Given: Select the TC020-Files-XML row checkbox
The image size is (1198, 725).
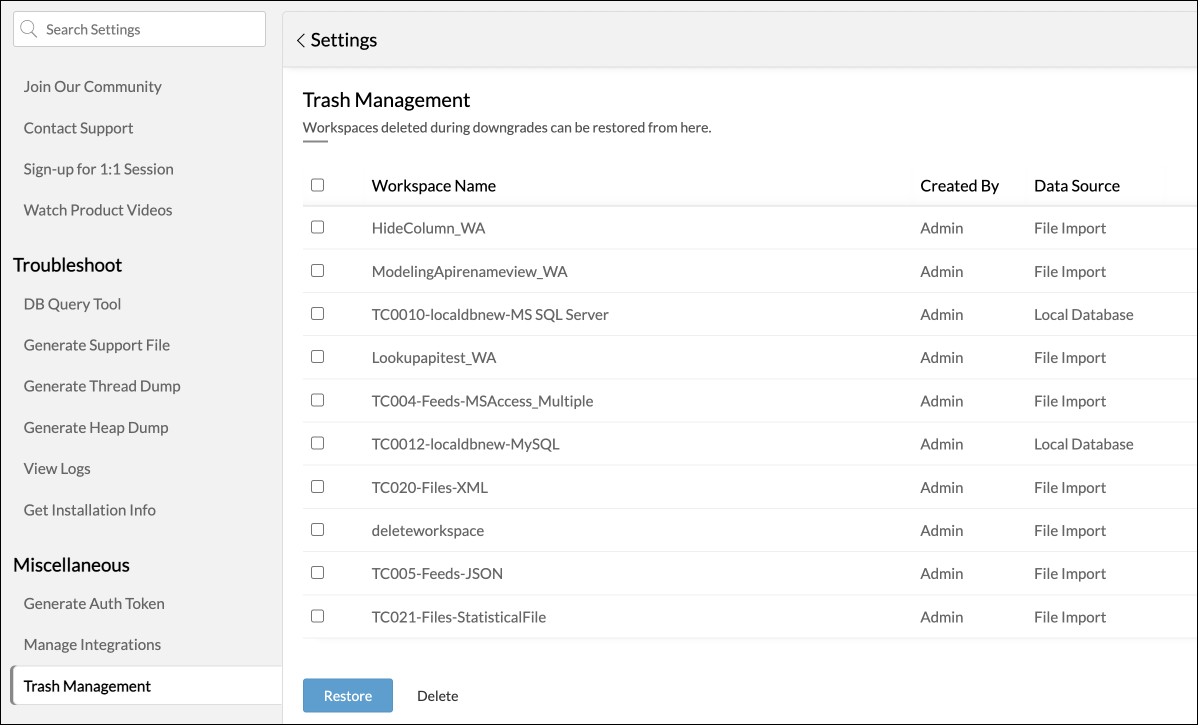Looking at the screenshot, I should pos(317,487).
